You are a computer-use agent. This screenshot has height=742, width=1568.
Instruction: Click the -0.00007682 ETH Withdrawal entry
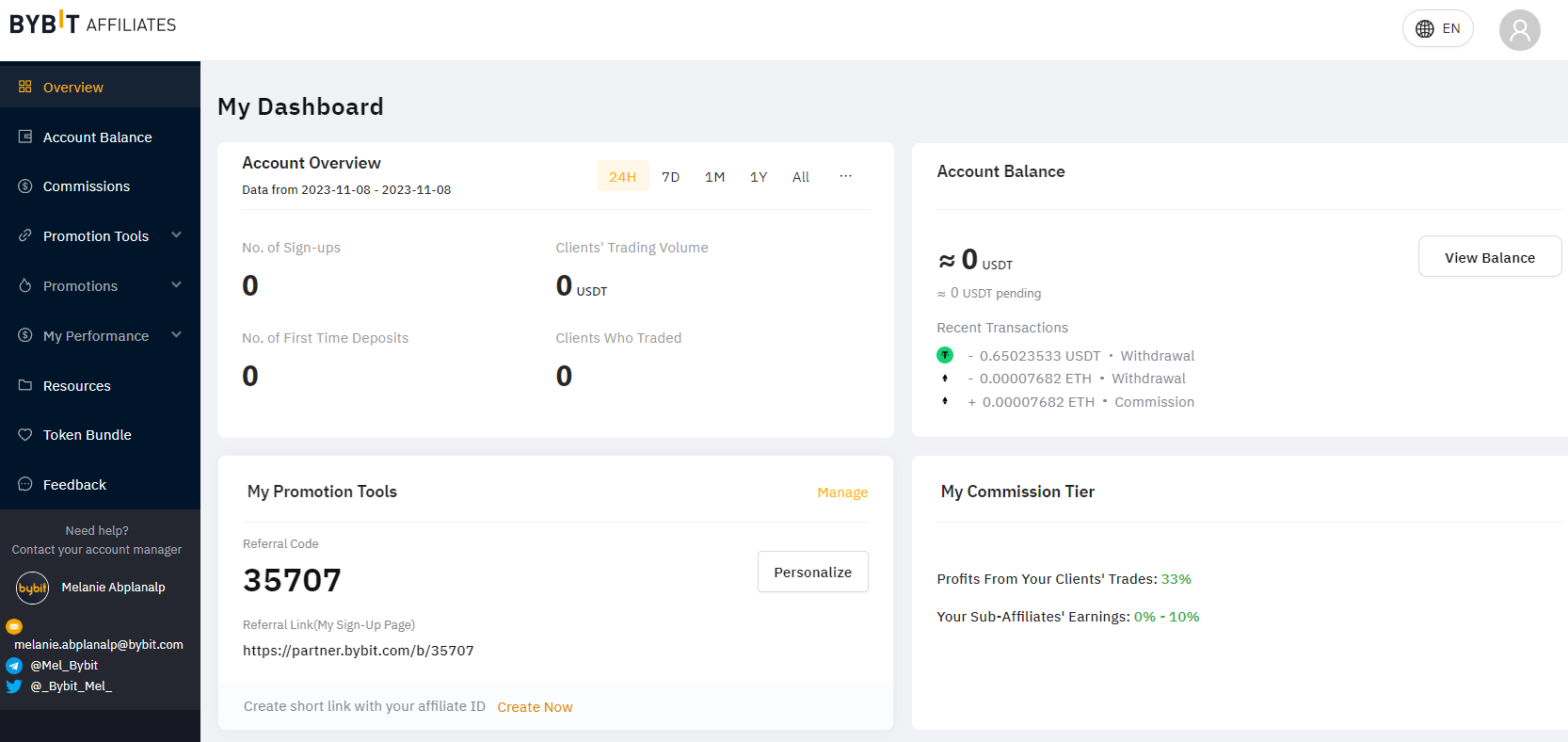click(1077, 379)
